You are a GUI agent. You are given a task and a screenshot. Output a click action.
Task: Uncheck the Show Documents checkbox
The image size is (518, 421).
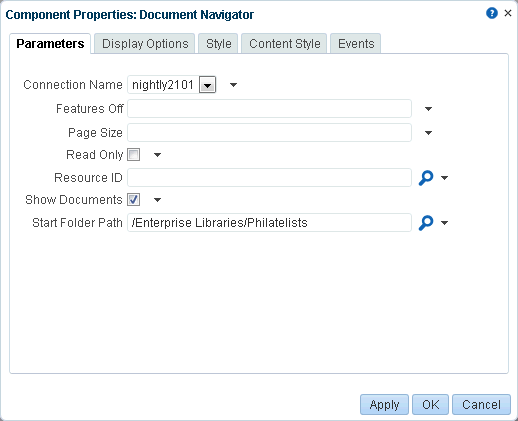click(133, 200)
